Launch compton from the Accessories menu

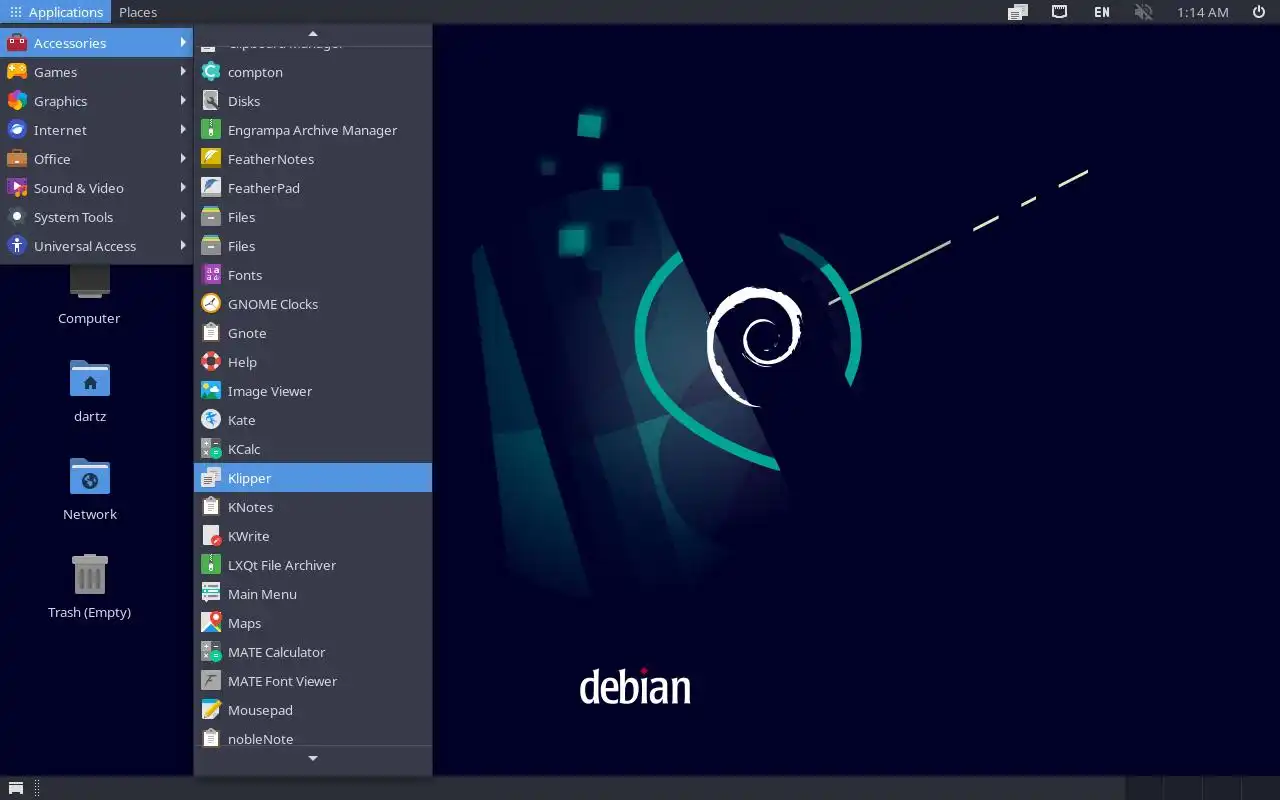click(313, 72)
